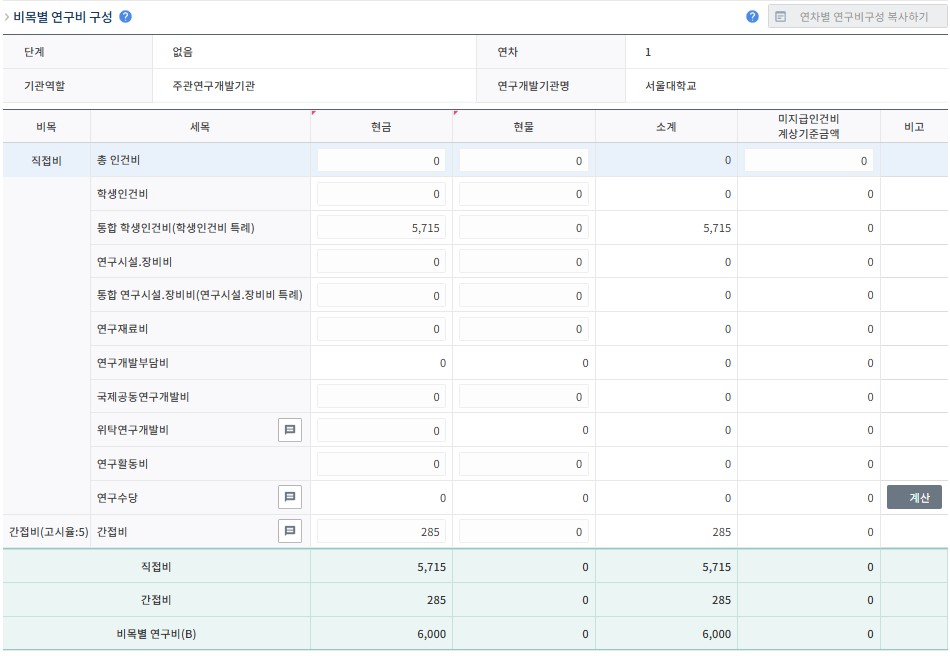Viewport: 950px width, 656px height.
Task: Edit 현금 field for 총 인건비
Action: point(381,161)
